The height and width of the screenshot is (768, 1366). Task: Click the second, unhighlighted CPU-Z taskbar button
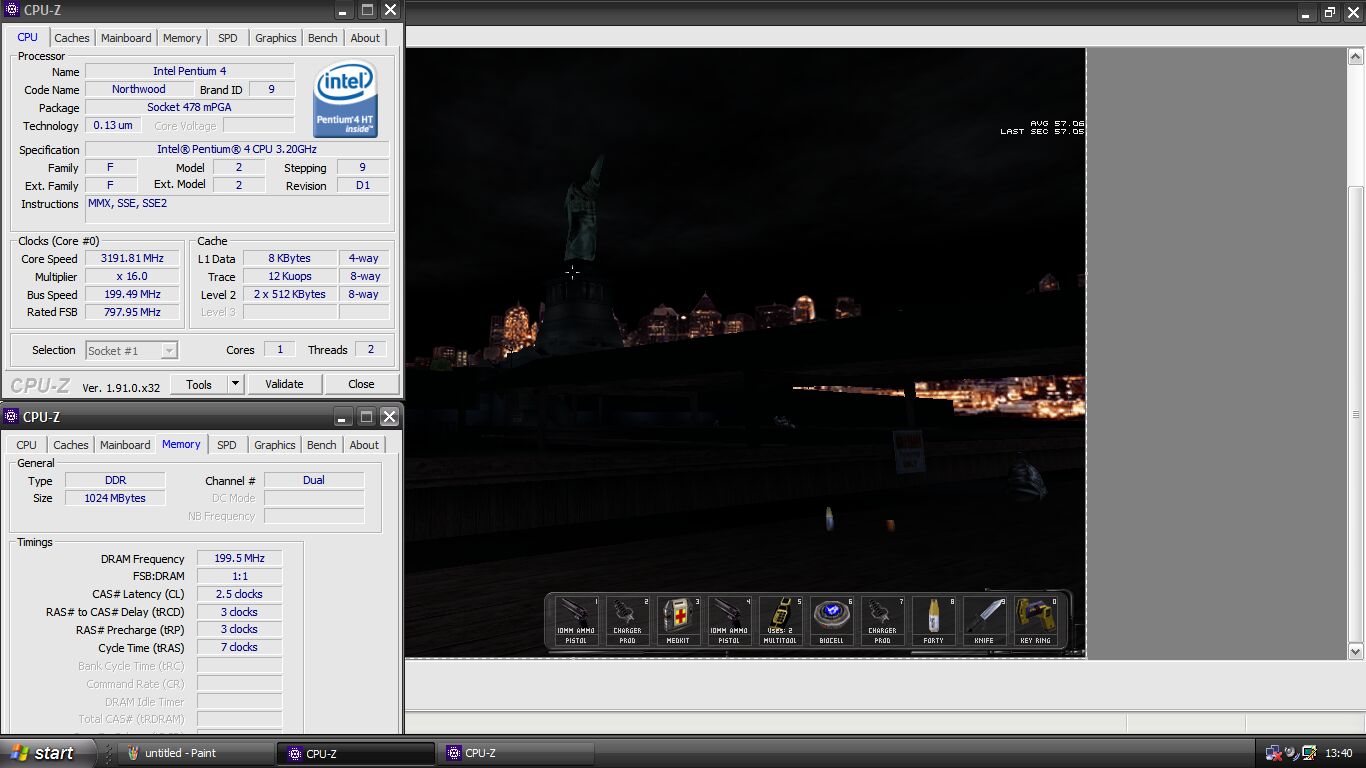click(x=515, y=753)
